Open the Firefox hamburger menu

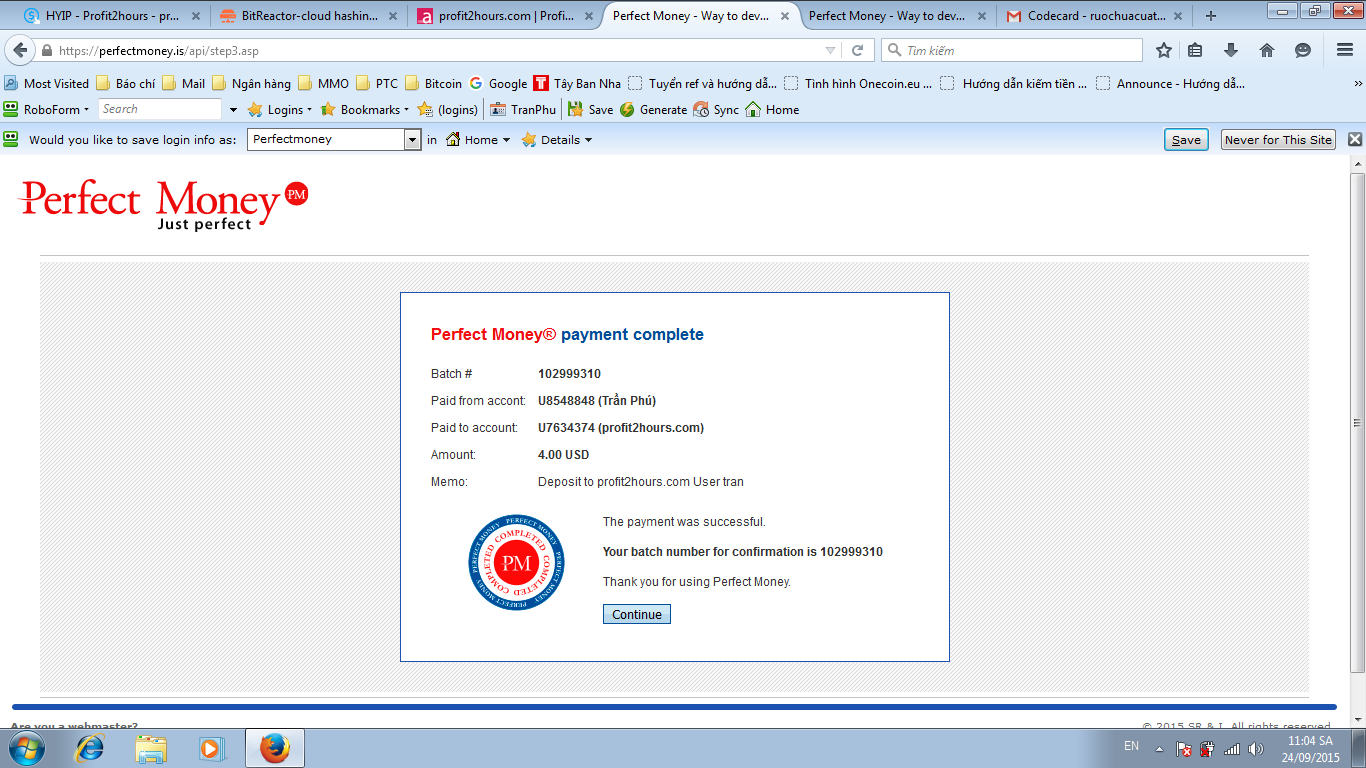(x=1345, y=50)
